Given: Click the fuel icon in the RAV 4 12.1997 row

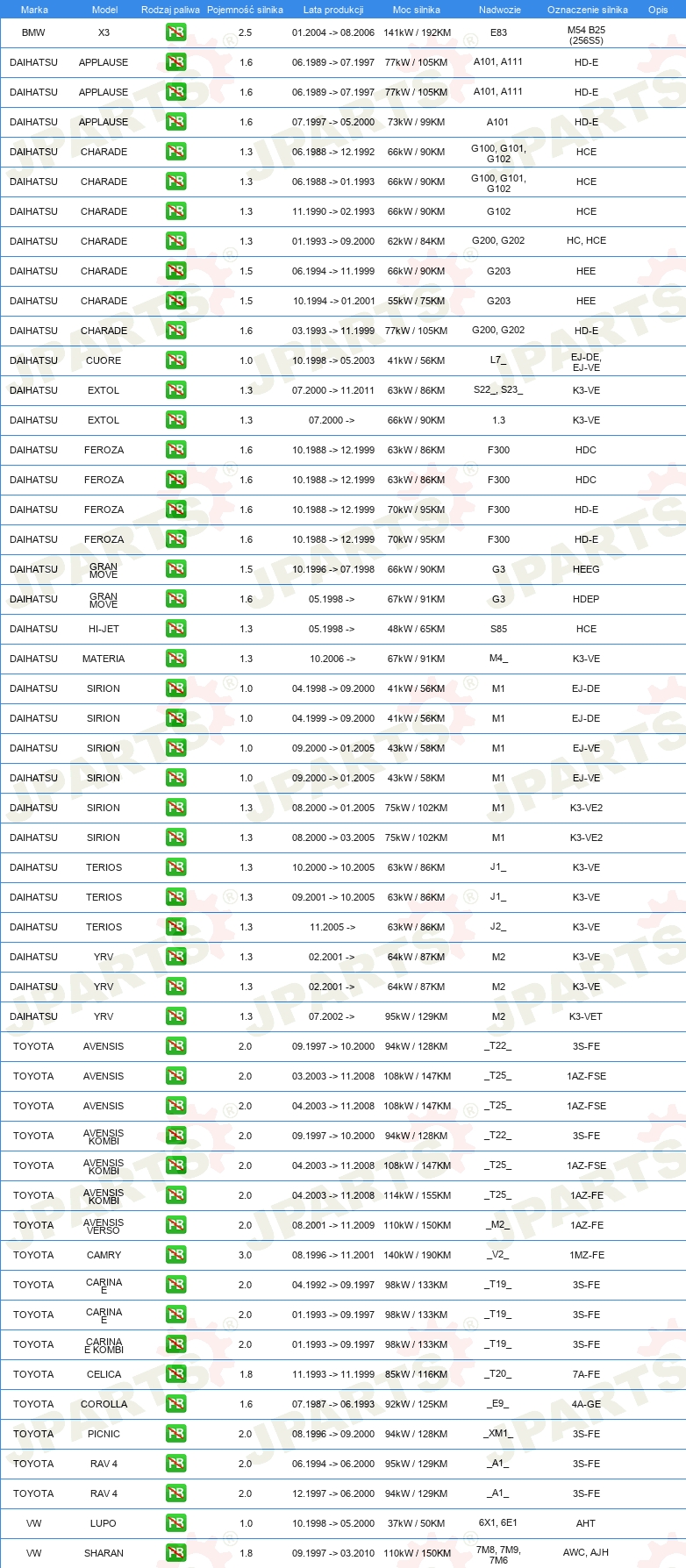Looking at the screenshot, I should pyautogui.click(x=175, y=1493).
